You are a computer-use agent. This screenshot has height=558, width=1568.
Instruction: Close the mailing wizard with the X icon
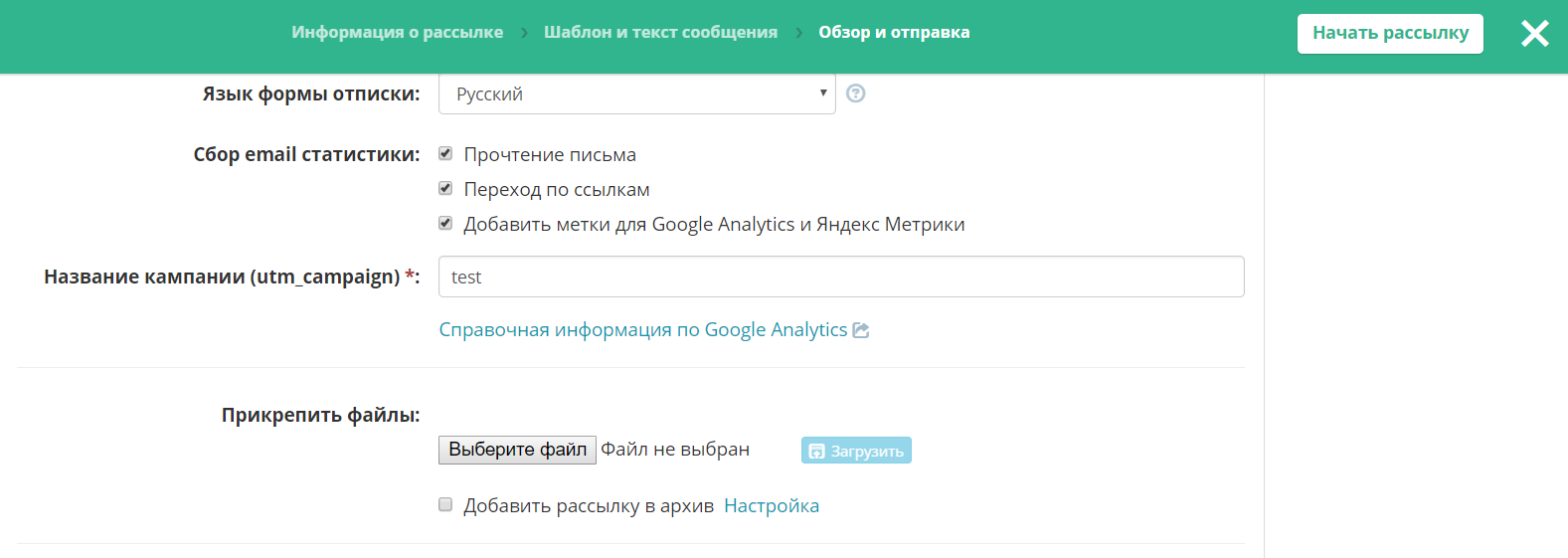coord(1534,34)
